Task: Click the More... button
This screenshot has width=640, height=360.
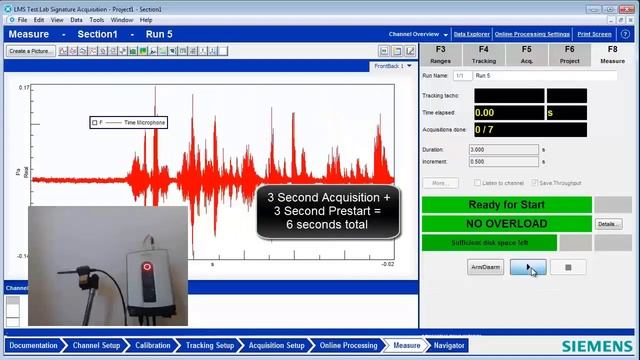Action: pos(440,183)
